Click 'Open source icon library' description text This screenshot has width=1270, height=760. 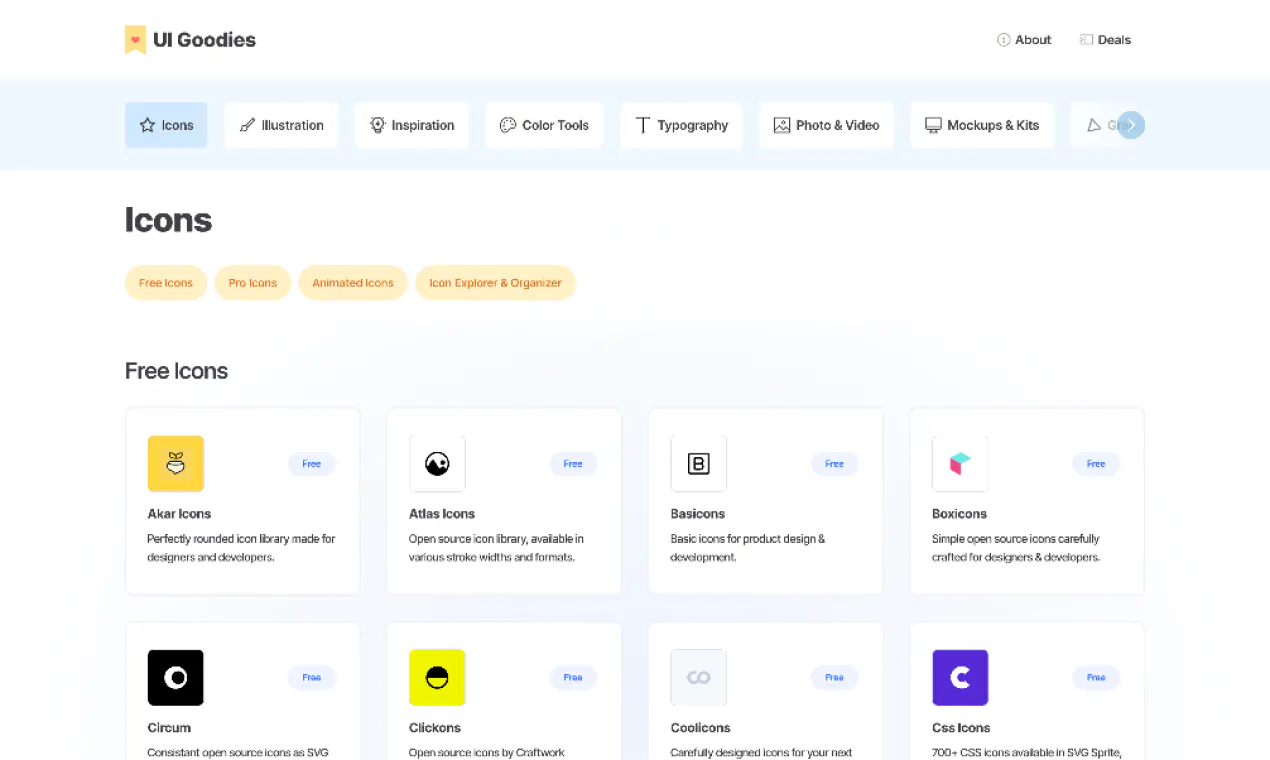coord(497,548)
